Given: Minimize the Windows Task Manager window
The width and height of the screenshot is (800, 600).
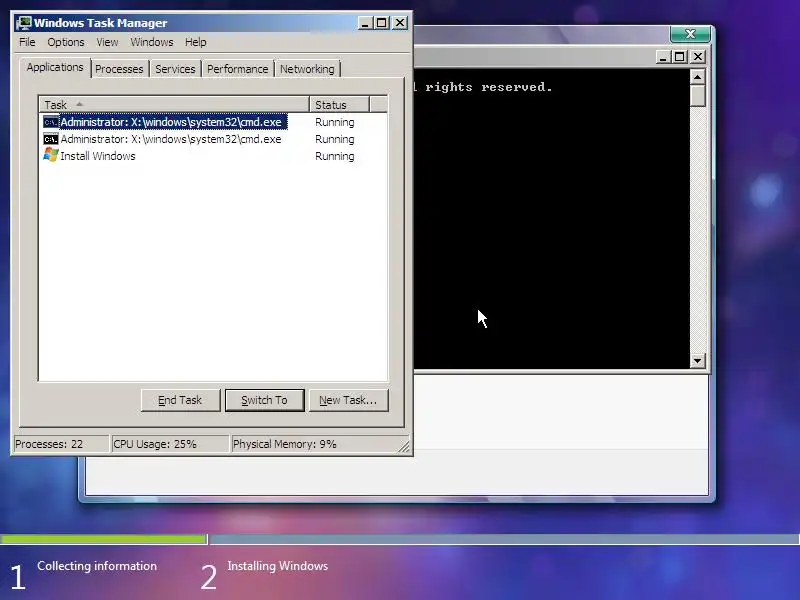Looking at the screenshot, I should (365, 23).
